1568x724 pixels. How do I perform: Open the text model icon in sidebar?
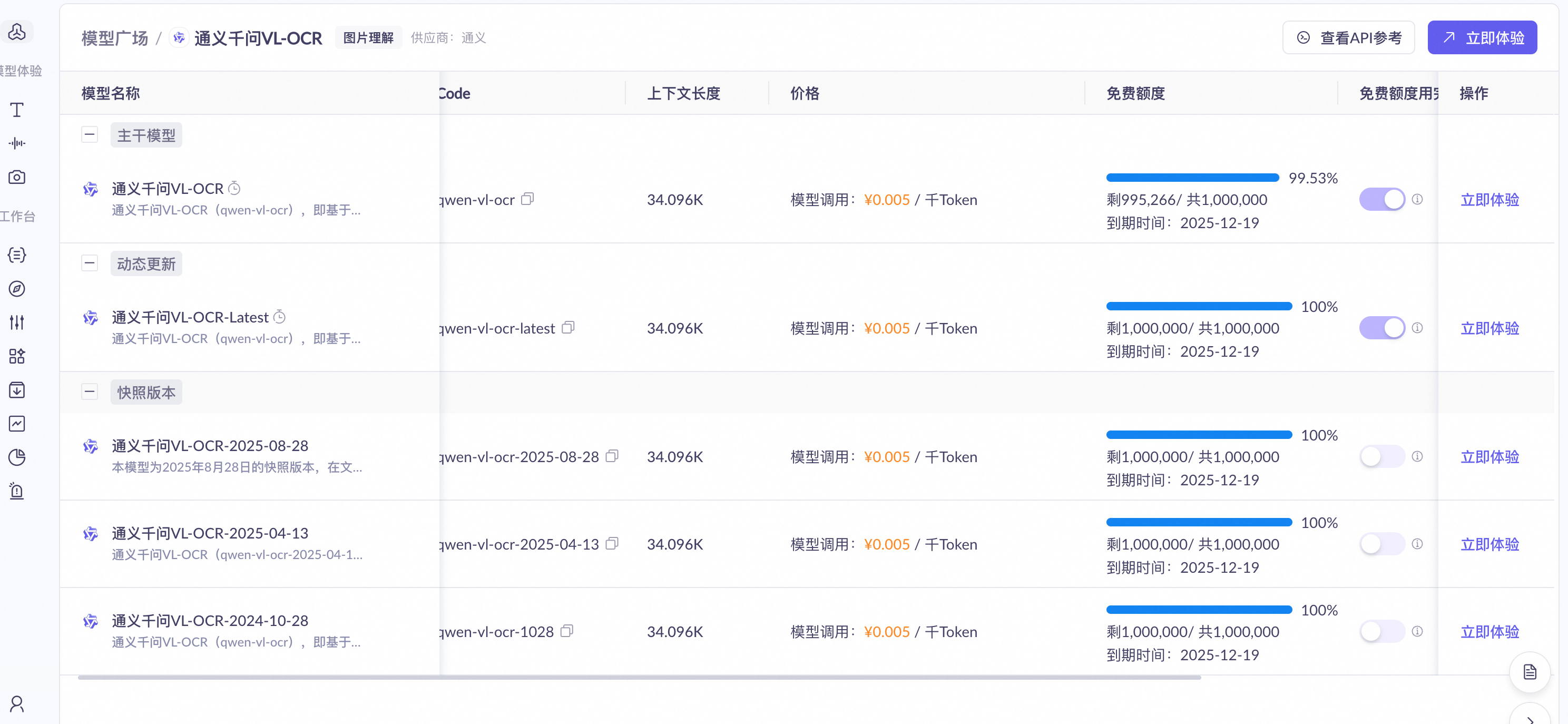(17, 110)
